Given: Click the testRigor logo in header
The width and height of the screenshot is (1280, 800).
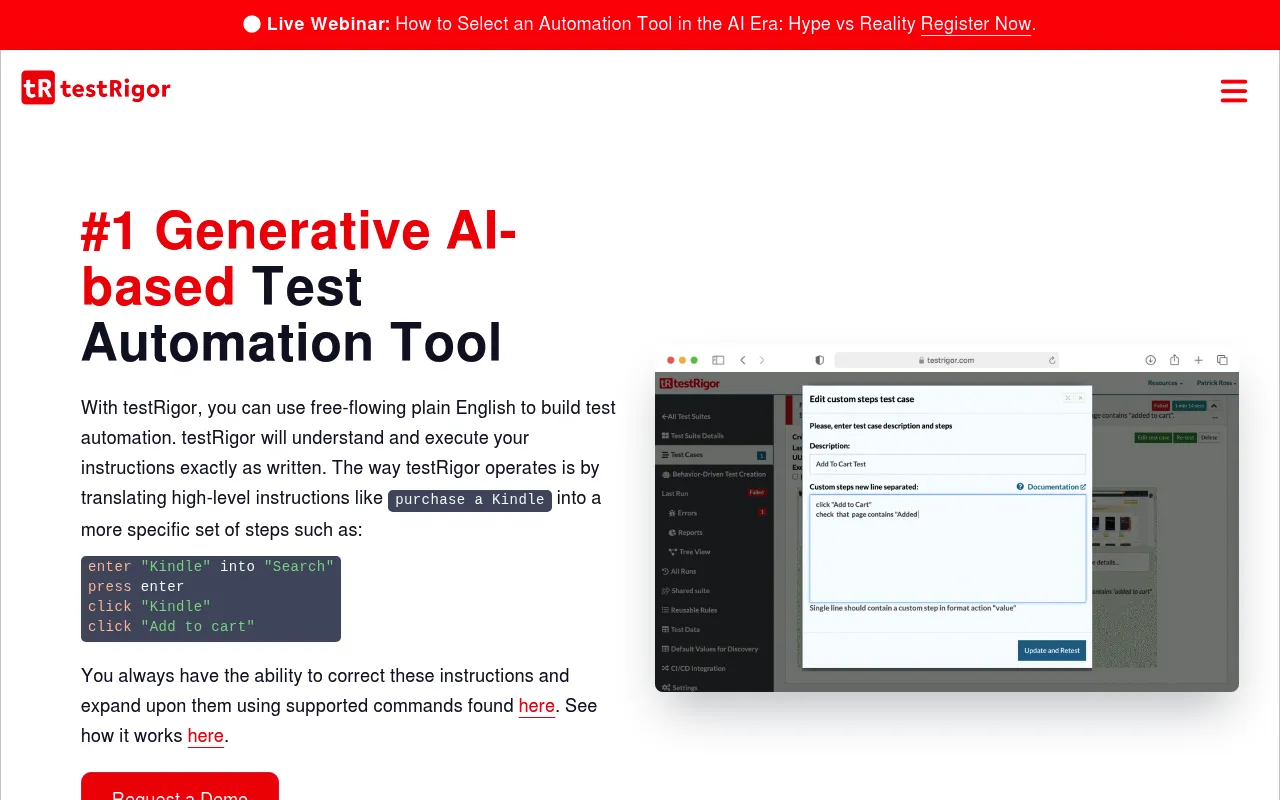Looking at the screenshot, I should tap(96, 88).
